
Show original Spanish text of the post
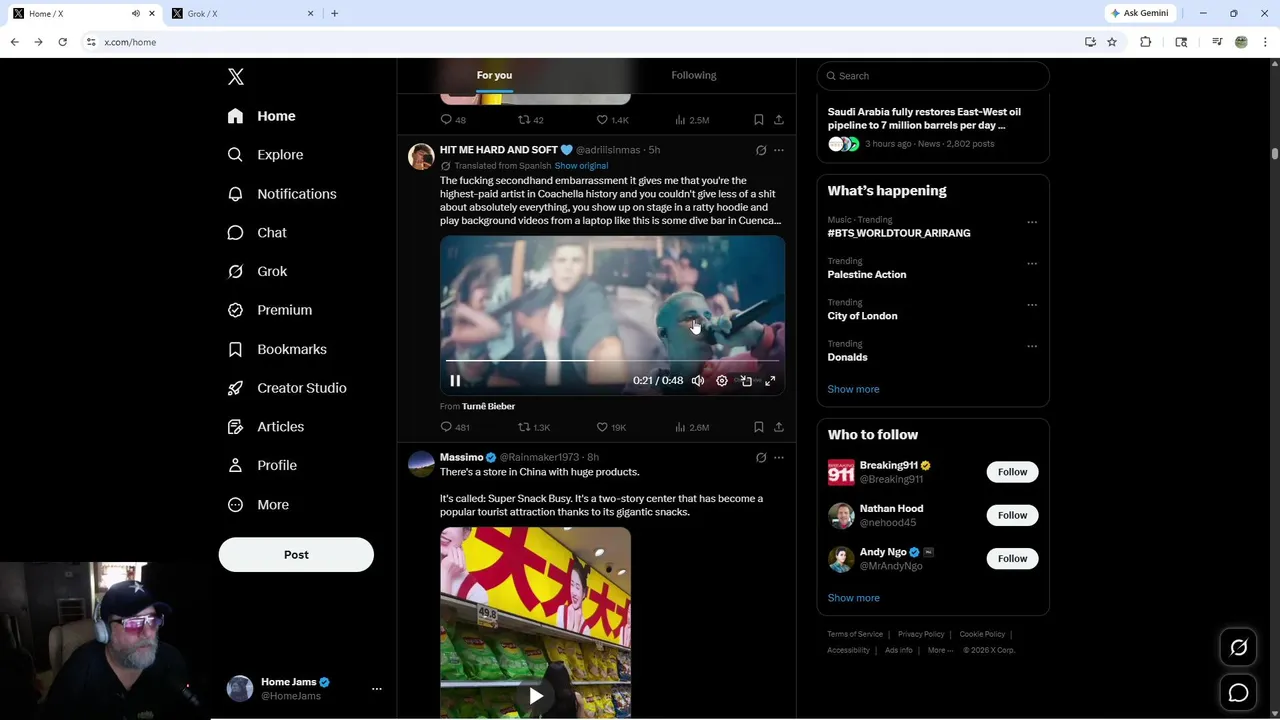click(581, 166)
